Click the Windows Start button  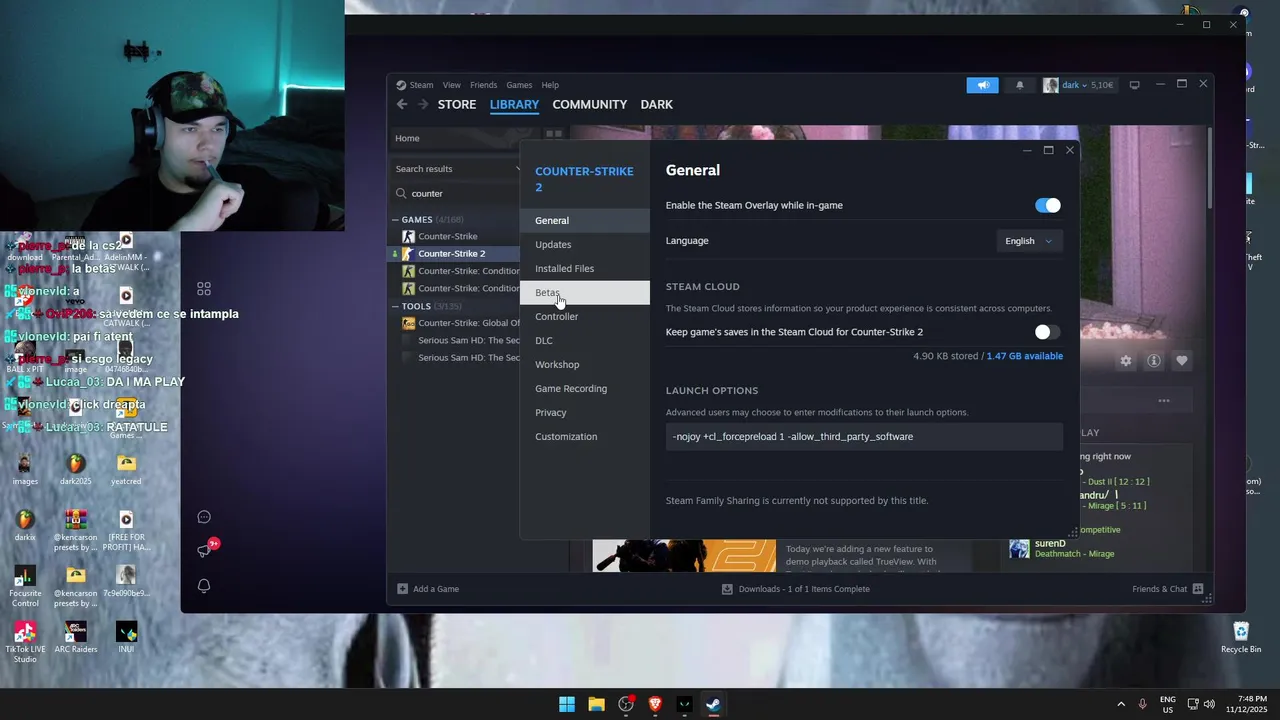point(567,704)
